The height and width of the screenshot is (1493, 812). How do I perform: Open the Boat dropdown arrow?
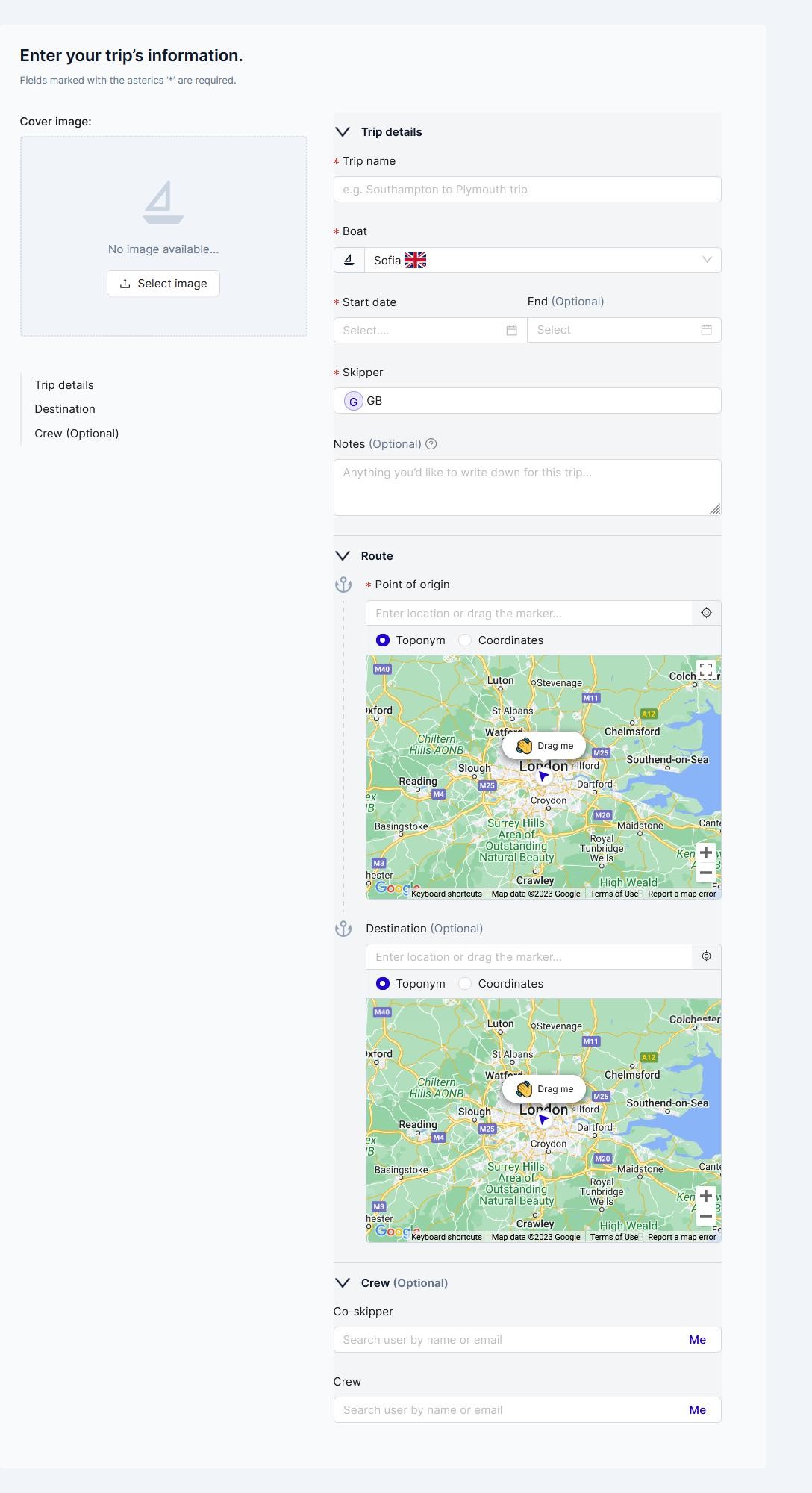coord(707,260)
